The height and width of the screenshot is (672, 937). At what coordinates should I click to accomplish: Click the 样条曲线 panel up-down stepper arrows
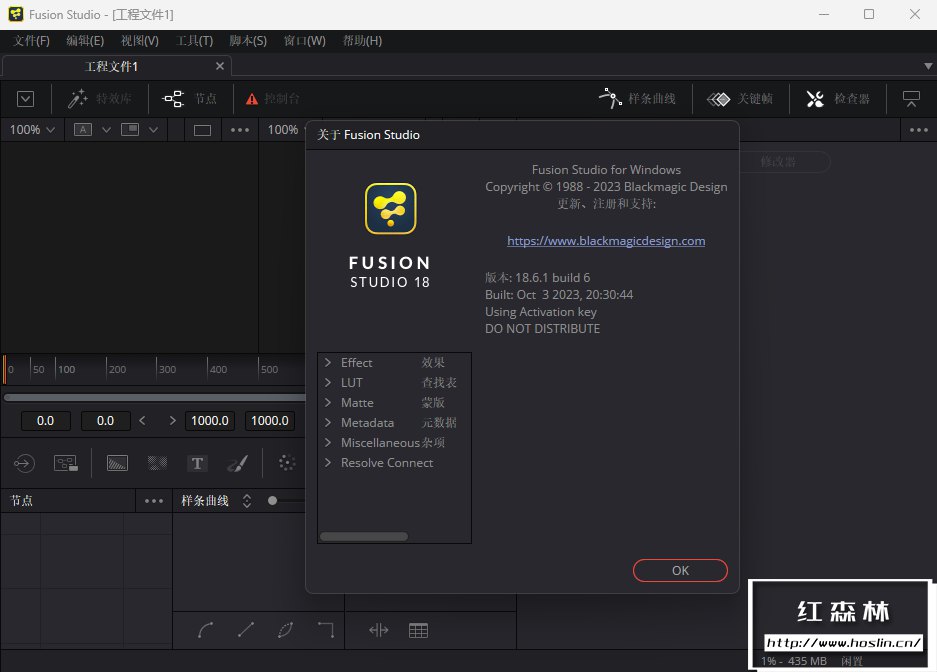(x=247, y=501)
